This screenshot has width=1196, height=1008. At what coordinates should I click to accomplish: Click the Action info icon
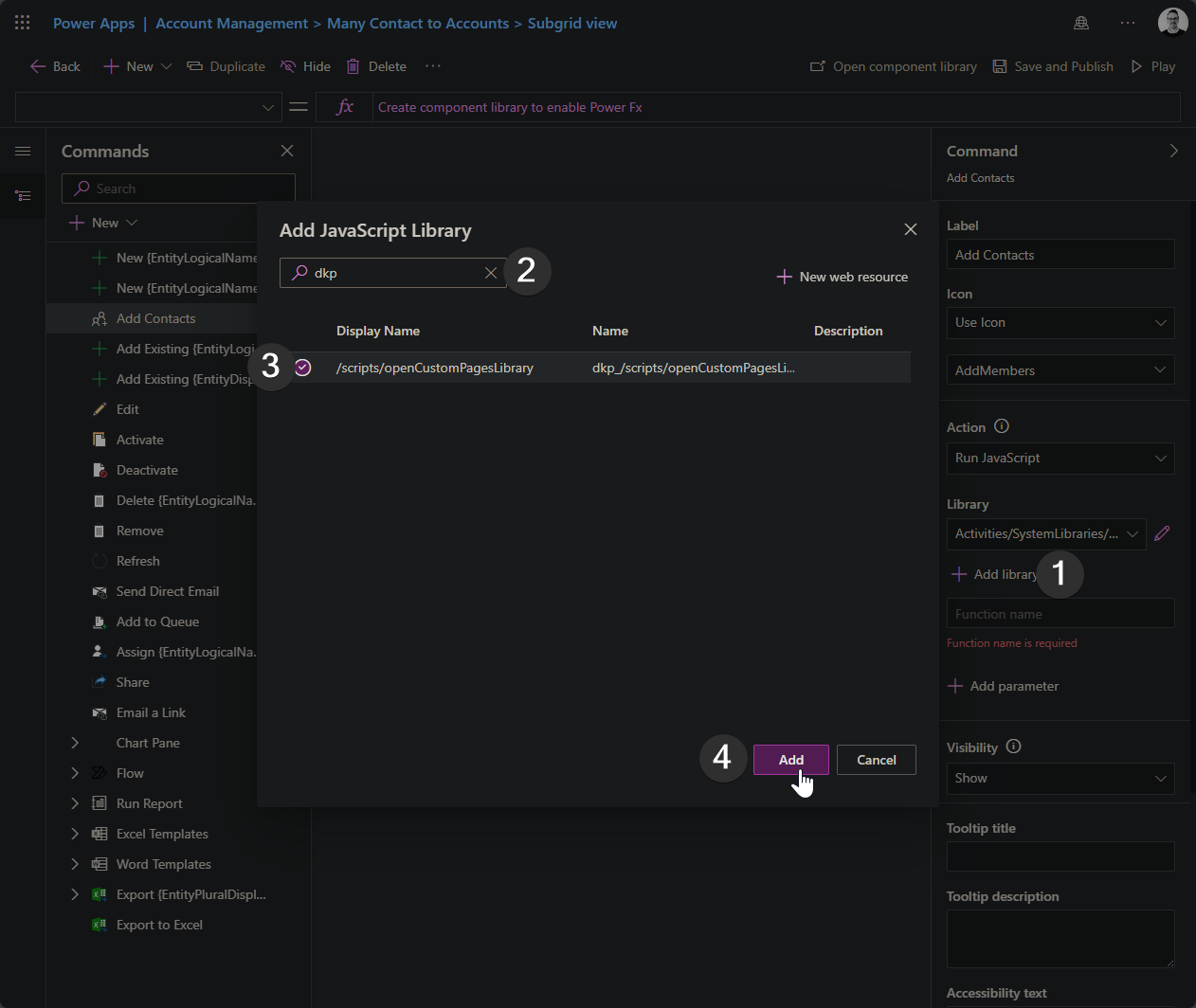[1002, 426]
